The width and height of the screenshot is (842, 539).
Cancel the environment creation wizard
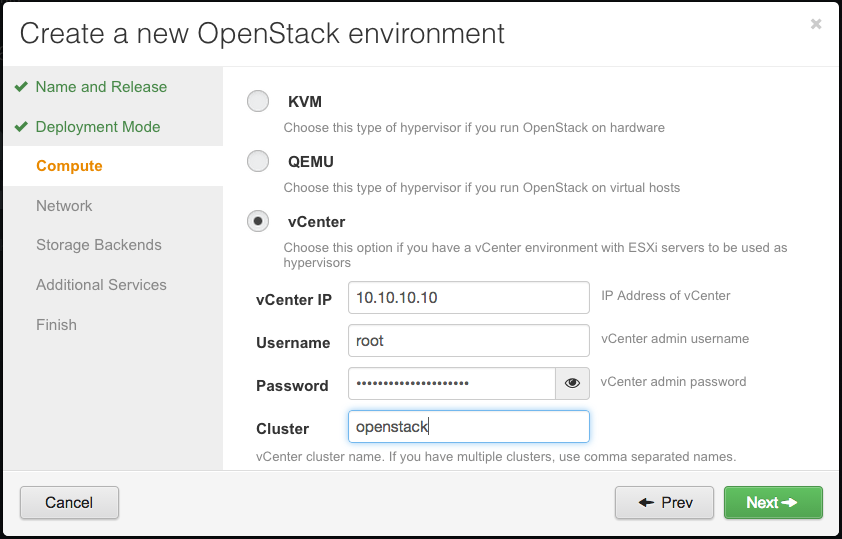point(69,502)
